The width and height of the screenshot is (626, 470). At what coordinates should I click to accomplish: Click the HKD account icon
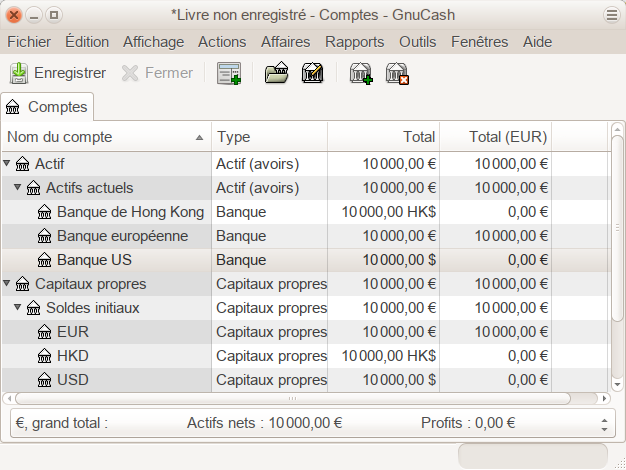[45, 356]
